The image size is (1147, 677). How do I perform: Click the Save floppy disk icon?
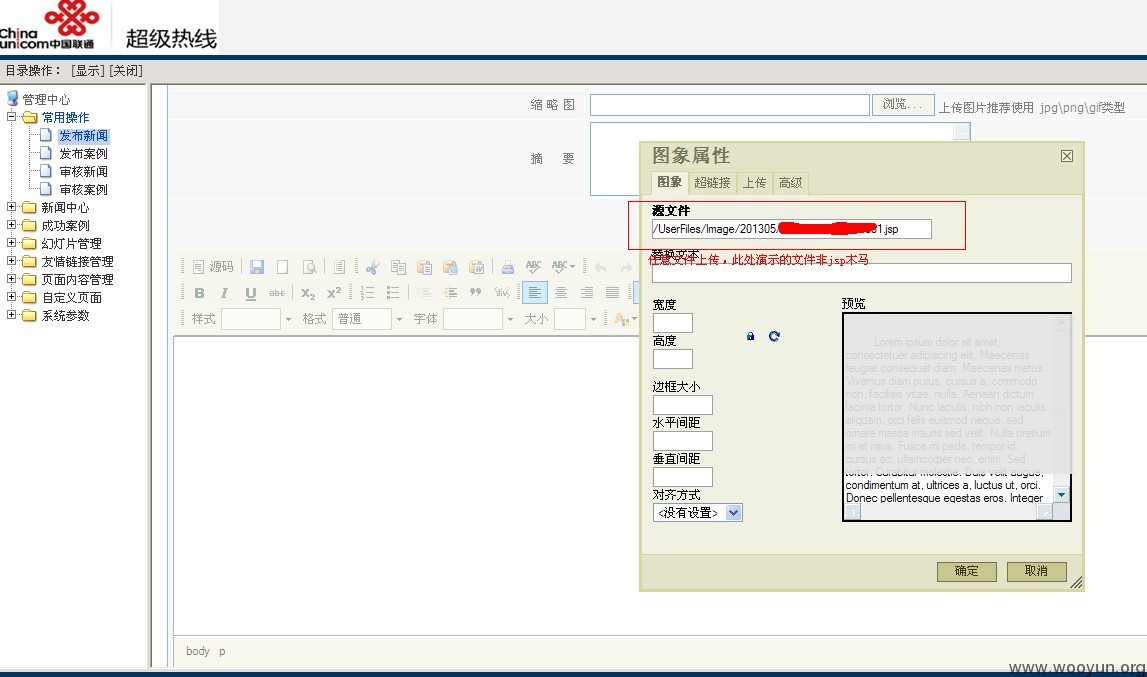coord(257,267)
